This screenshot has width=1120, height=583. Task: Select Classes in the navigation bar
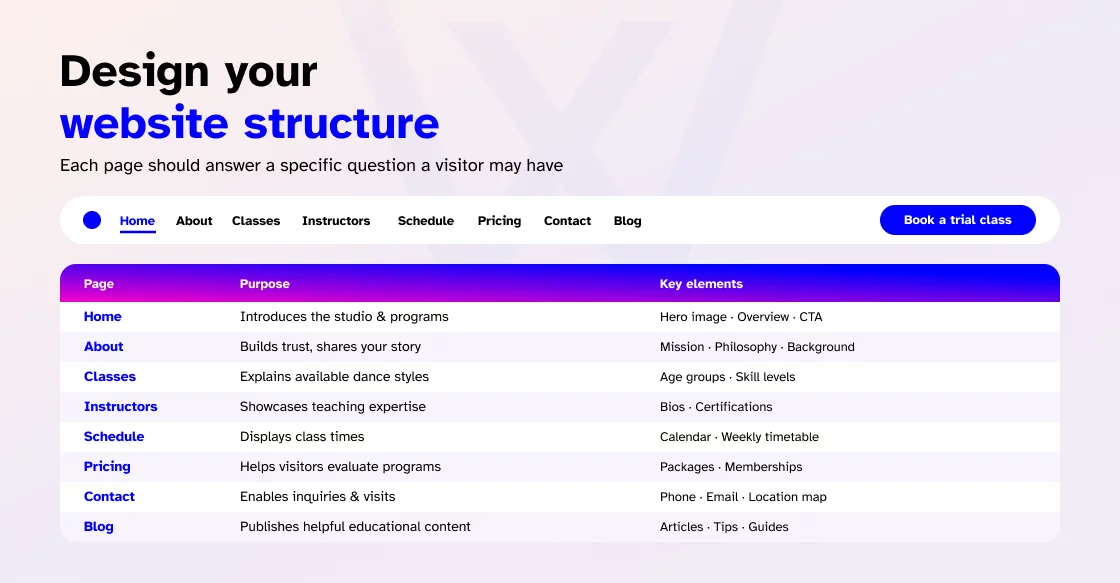click(256, 221)
